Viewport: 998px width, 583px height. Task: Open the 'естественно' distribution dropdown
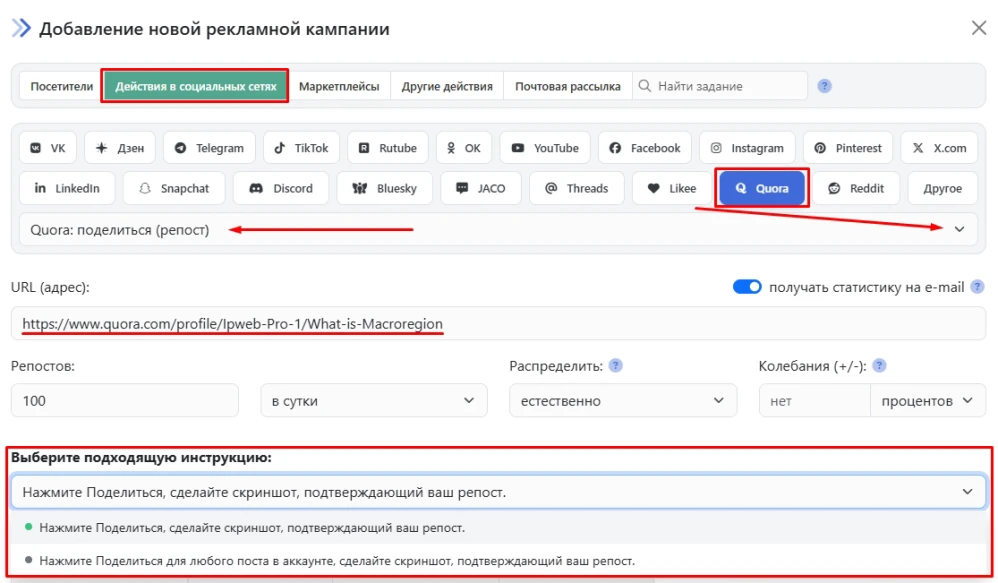[623, 400]
